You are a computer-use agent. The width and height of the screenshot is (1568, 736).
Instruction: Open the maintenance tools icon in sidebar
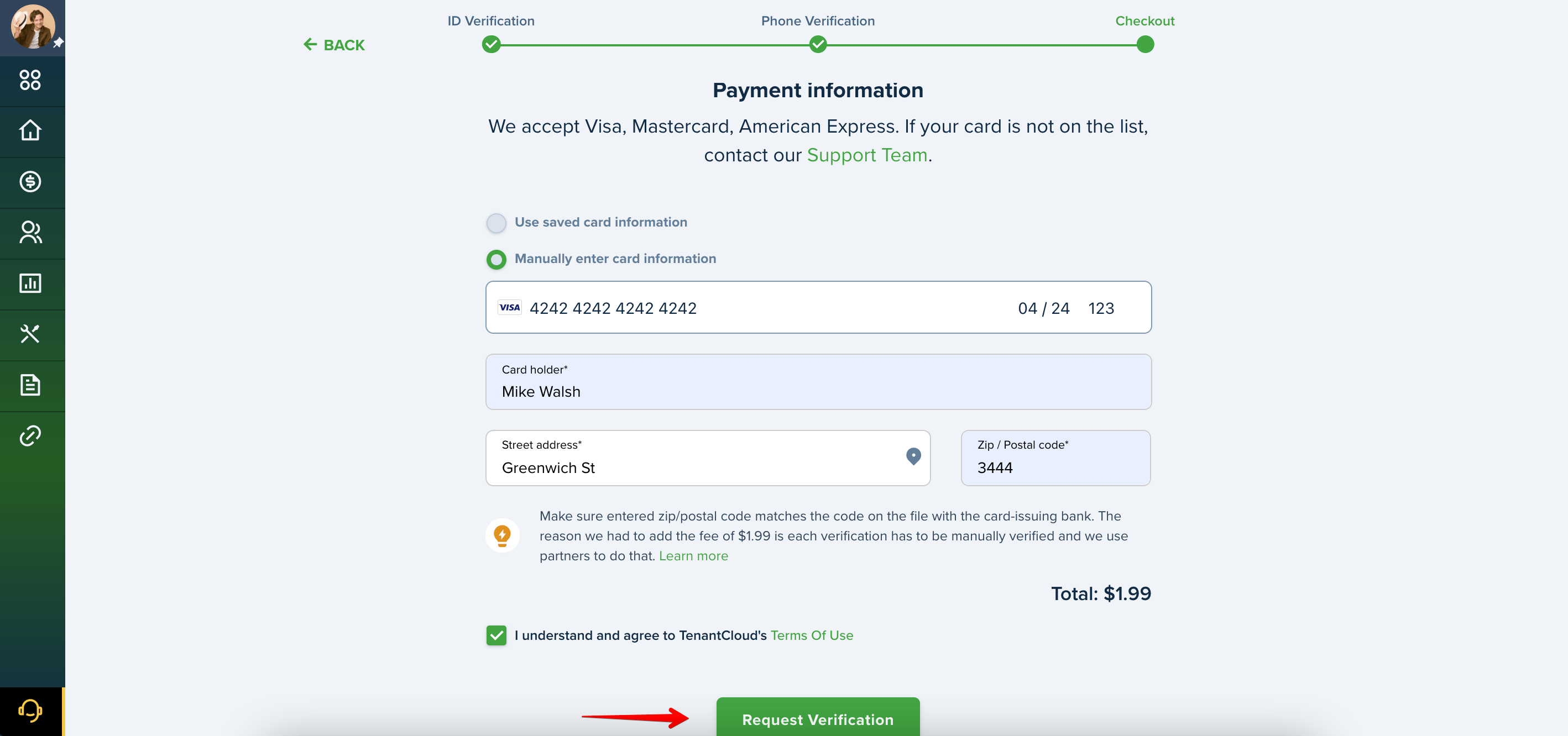[30, 333]
